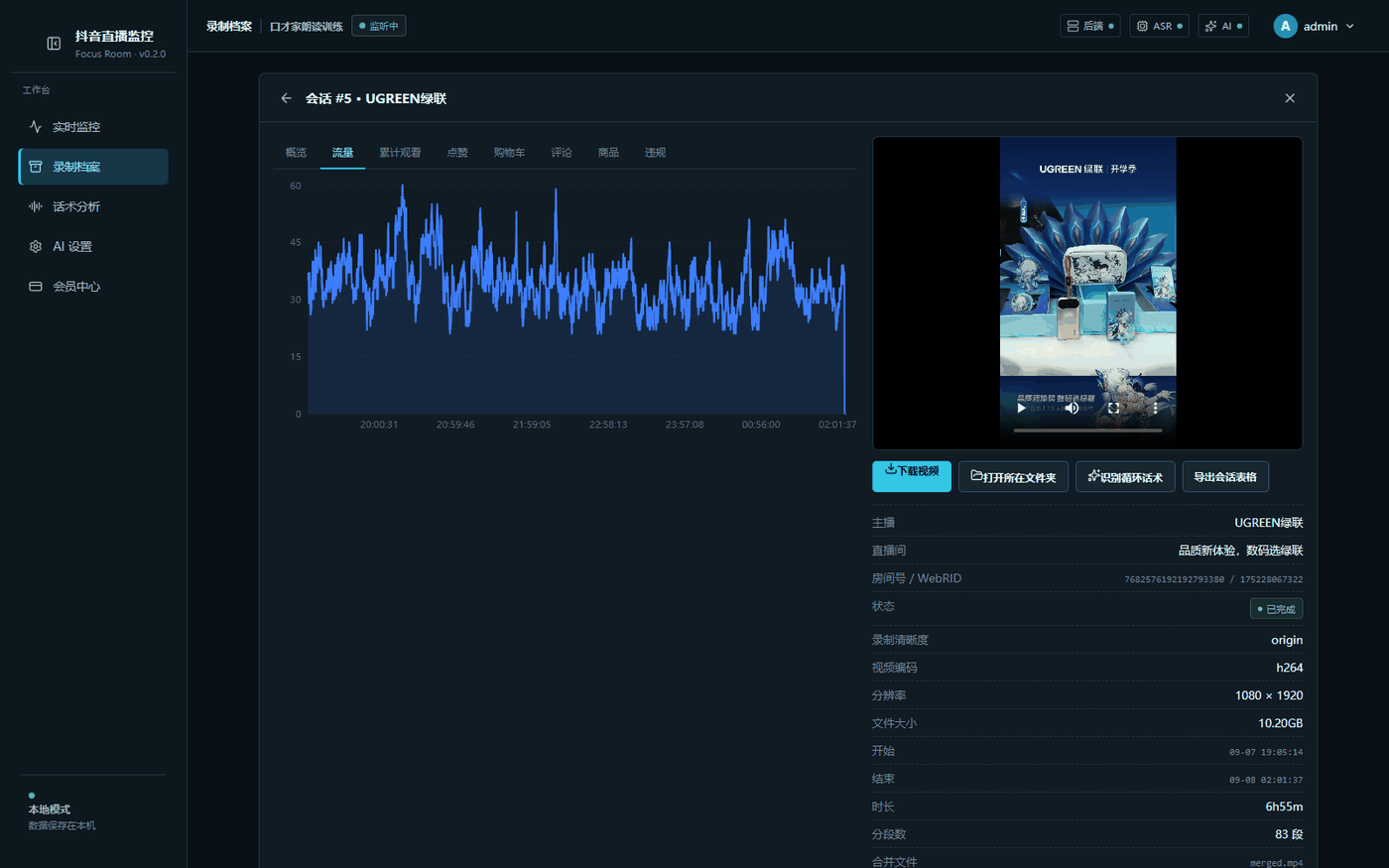
Task: Click the video progress bar
Action: click(1087, 431)
